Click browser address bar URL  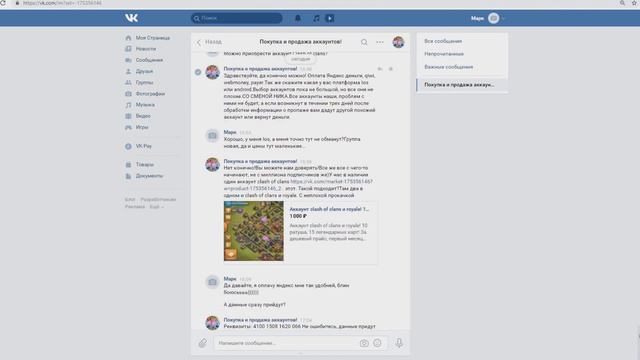[62, 3]
